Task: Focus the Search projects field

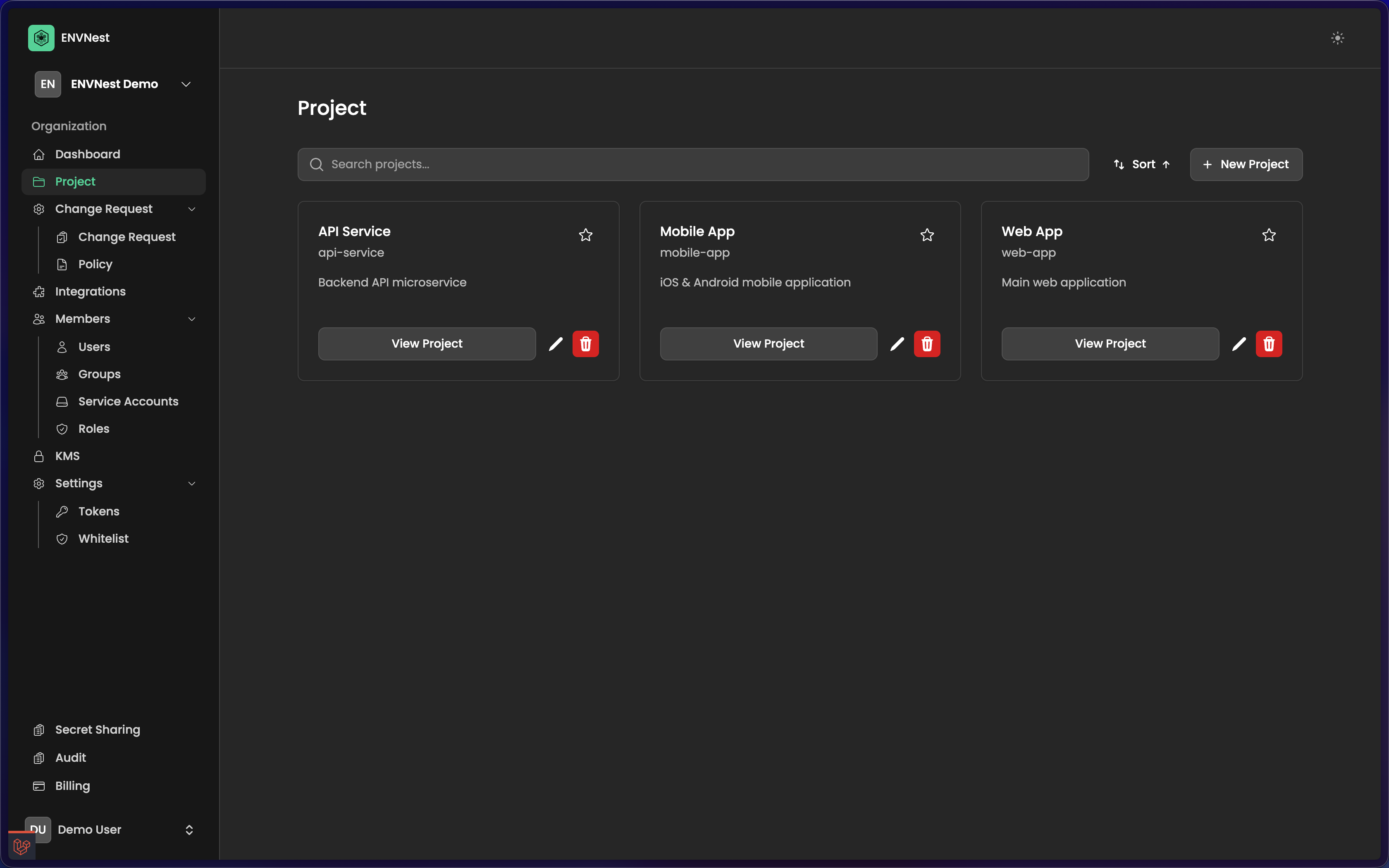Action: coord(692,165)
